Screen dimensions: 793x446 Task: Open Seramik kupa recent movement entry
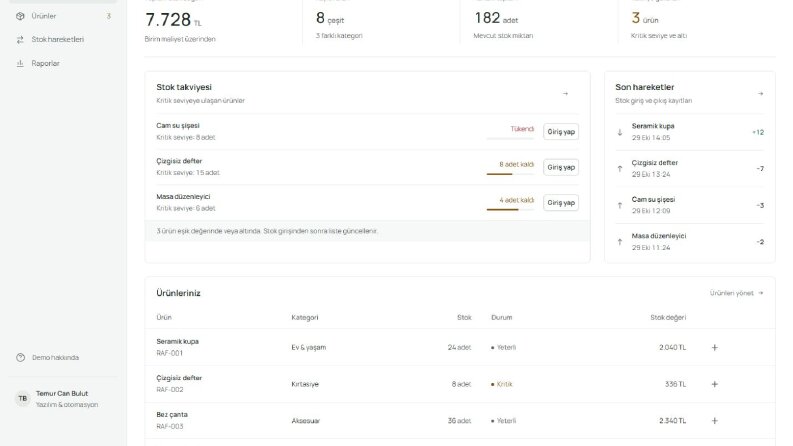(689, 132)
